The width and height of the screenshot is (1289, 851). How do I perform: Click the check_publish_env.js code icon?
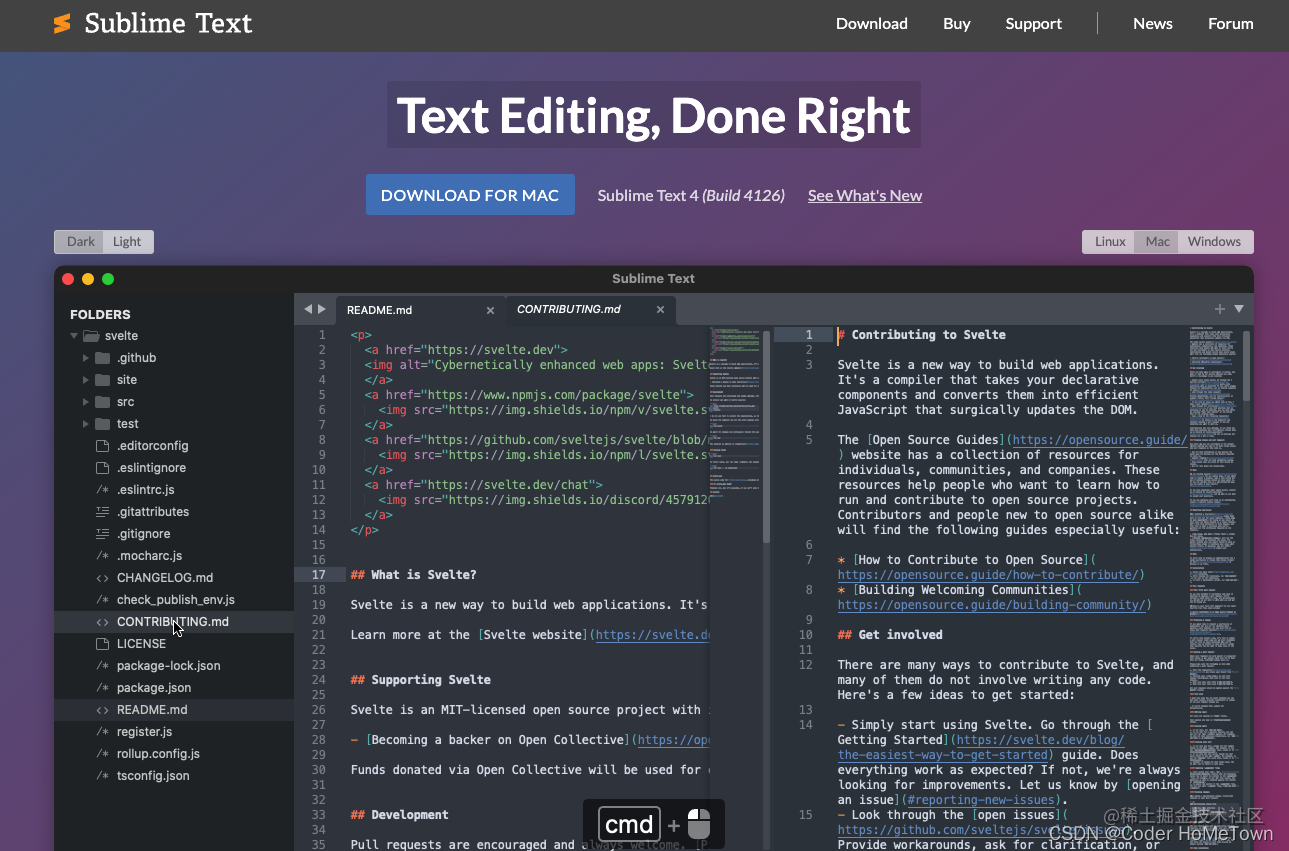[x=102, y=600]
